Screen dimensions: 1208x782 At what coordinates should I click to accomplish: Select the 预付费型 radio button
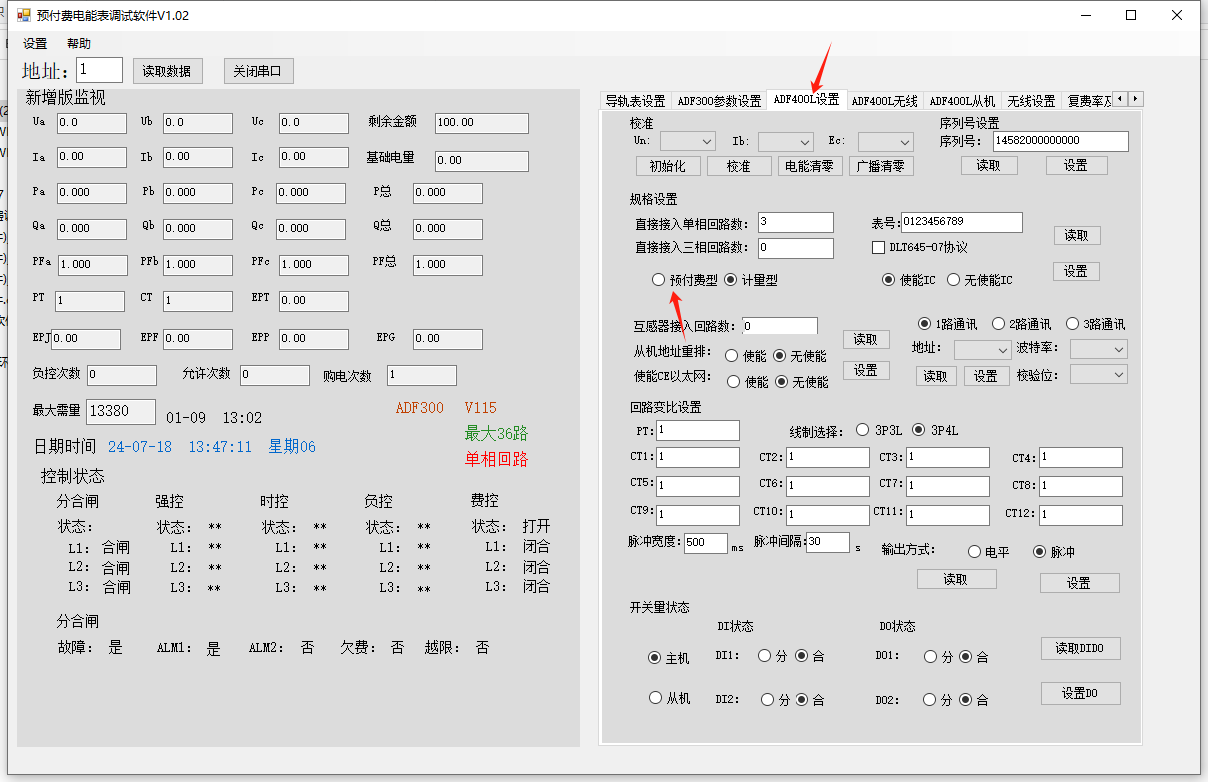pyautogui.click(x=658, y=280)
